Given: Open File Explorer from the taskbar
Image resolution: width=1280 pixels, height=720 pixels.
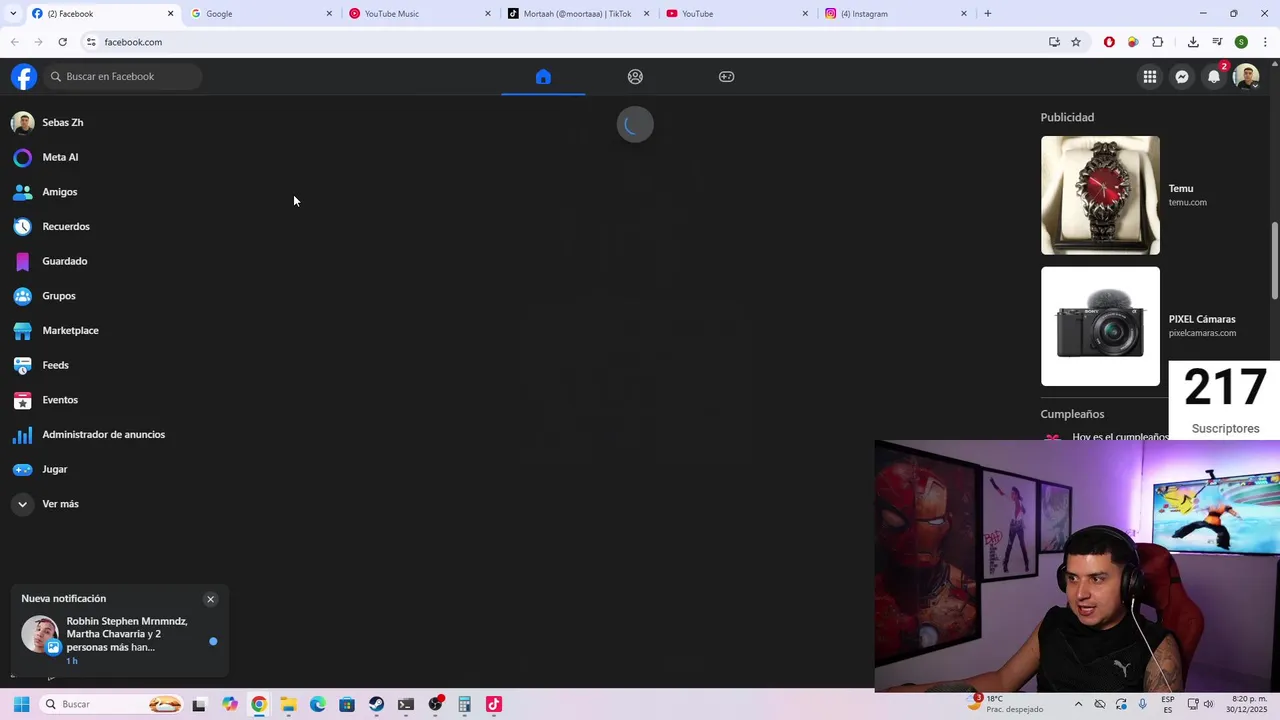Looking at the screenshot, I should pyautogui.click(x=288, y=704).
